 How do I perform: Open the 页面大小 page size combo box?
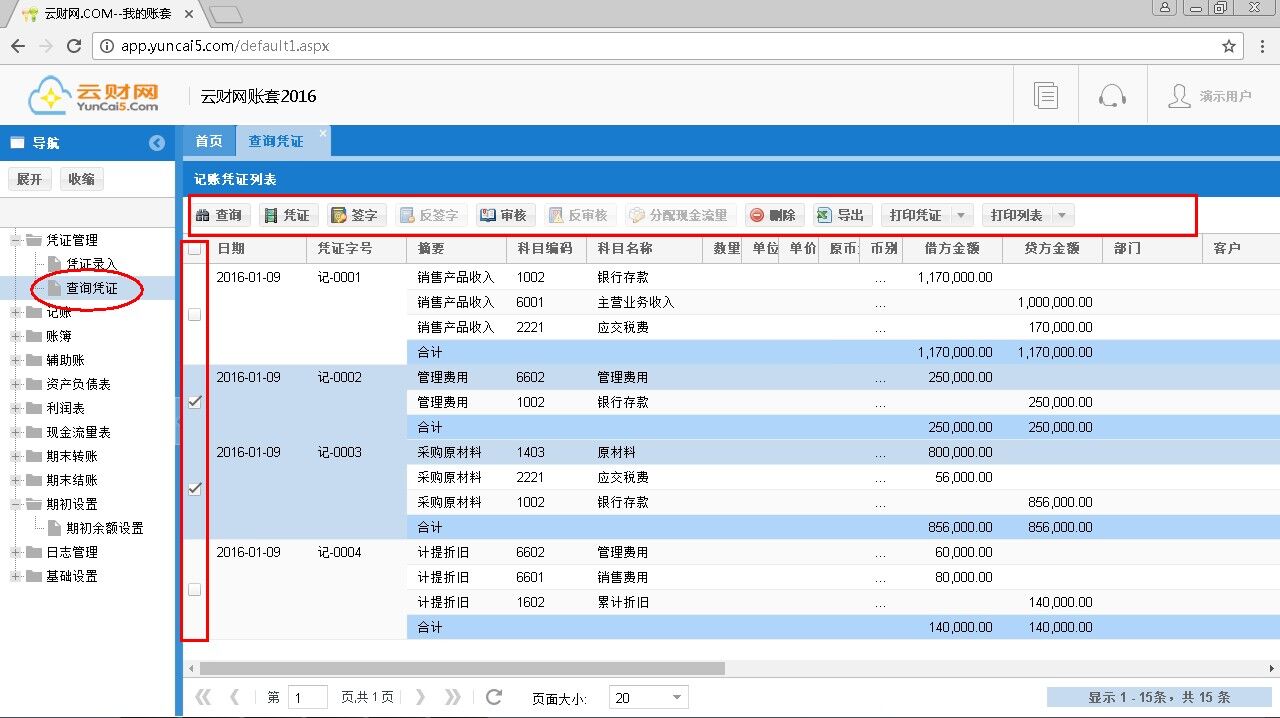(648, 697)
